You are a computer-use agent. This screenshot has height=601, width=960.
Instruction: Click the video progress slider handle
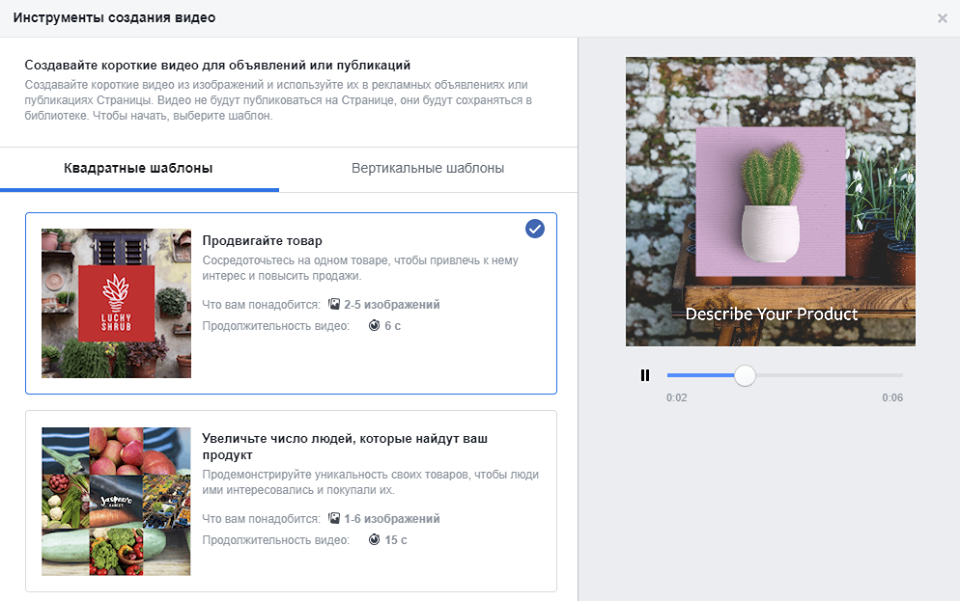tap(744, 376)
